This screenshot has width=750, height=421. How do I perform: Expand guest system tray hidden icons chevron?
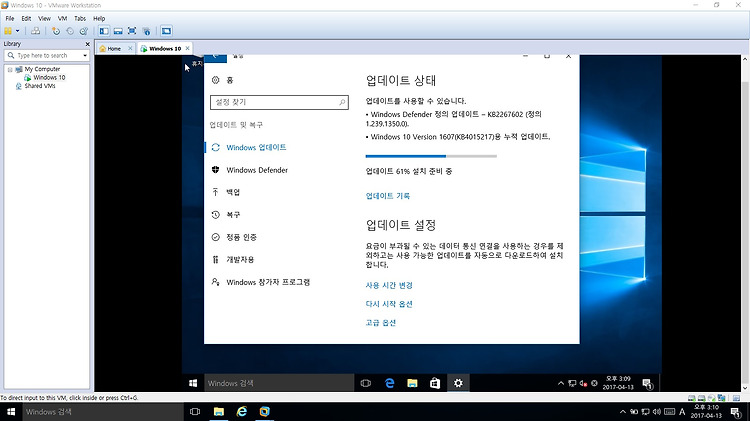point(561,383)
